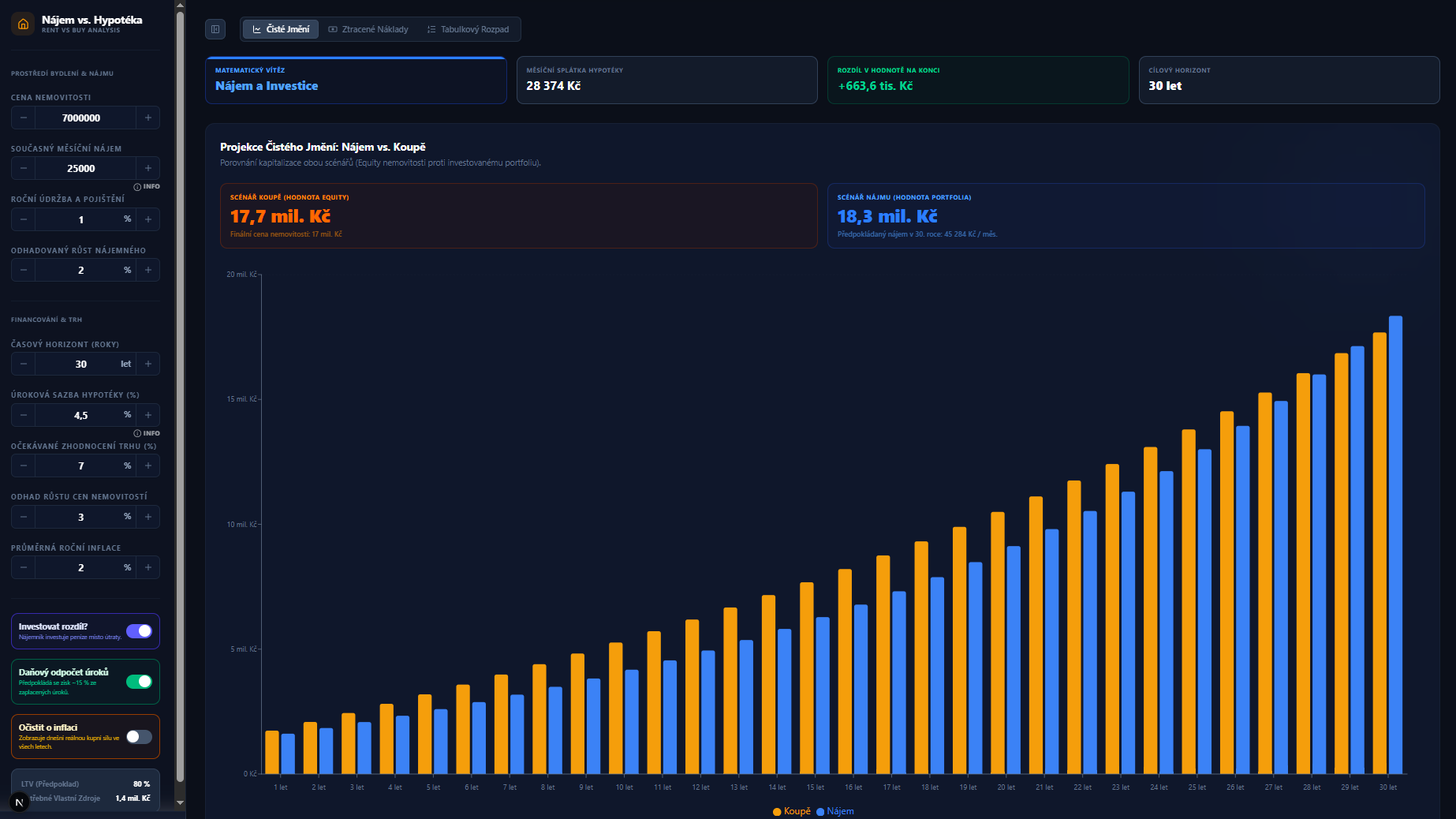Switch to the Ztracené Náklady tab
1456x819 pixels.
[x=368, y=29]
